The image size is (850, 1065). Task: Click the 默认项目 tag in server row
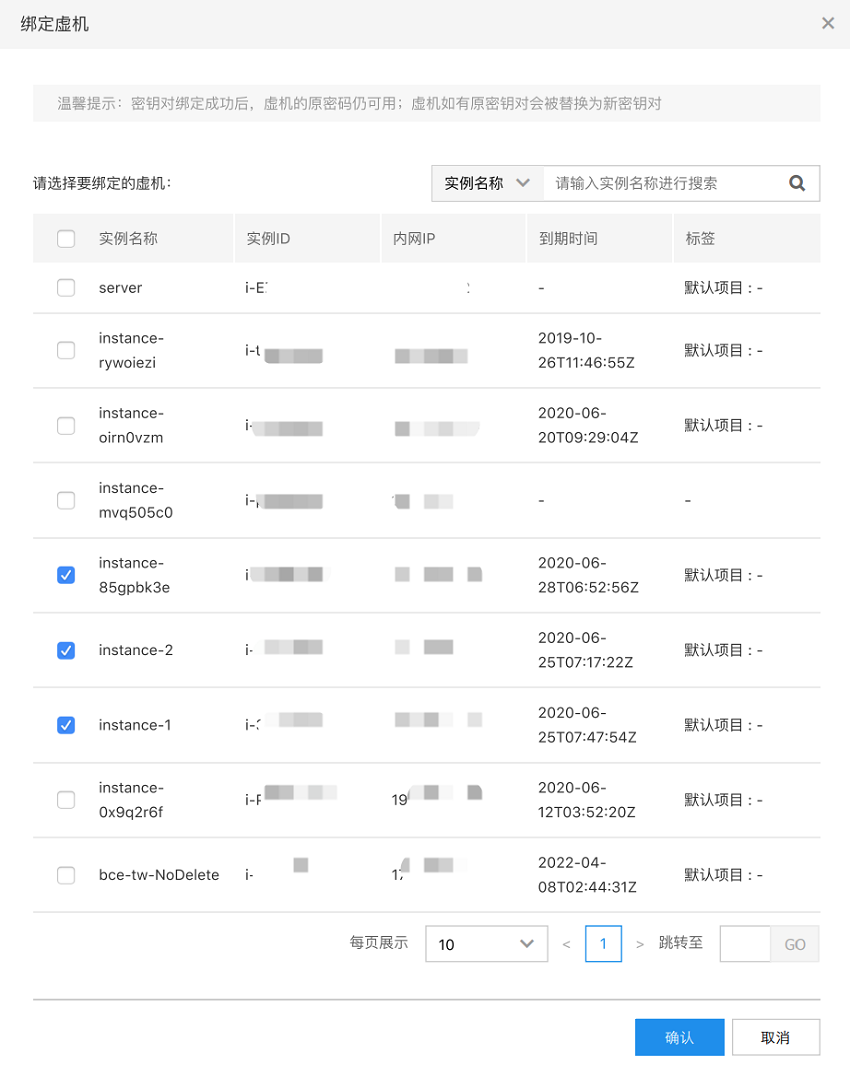click(x=724, y=288)
